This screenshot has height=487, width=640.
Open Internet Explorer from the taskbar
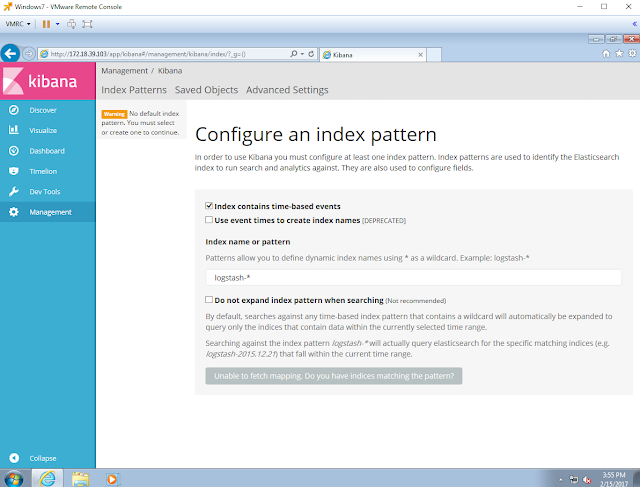click(x=47, y=478)
